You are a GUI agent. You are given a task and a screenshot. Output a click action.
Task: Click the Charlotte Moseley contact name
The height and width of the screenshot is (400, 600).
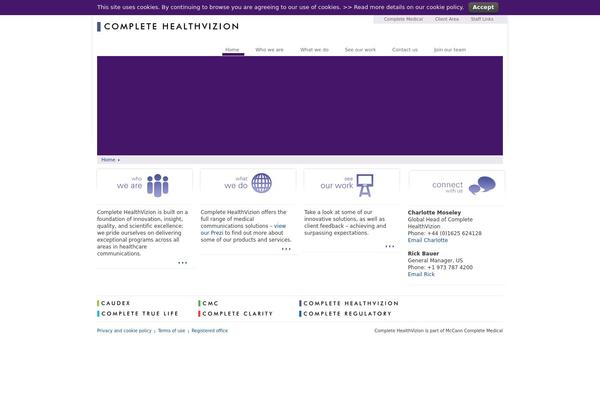click(x=434, y=212)
